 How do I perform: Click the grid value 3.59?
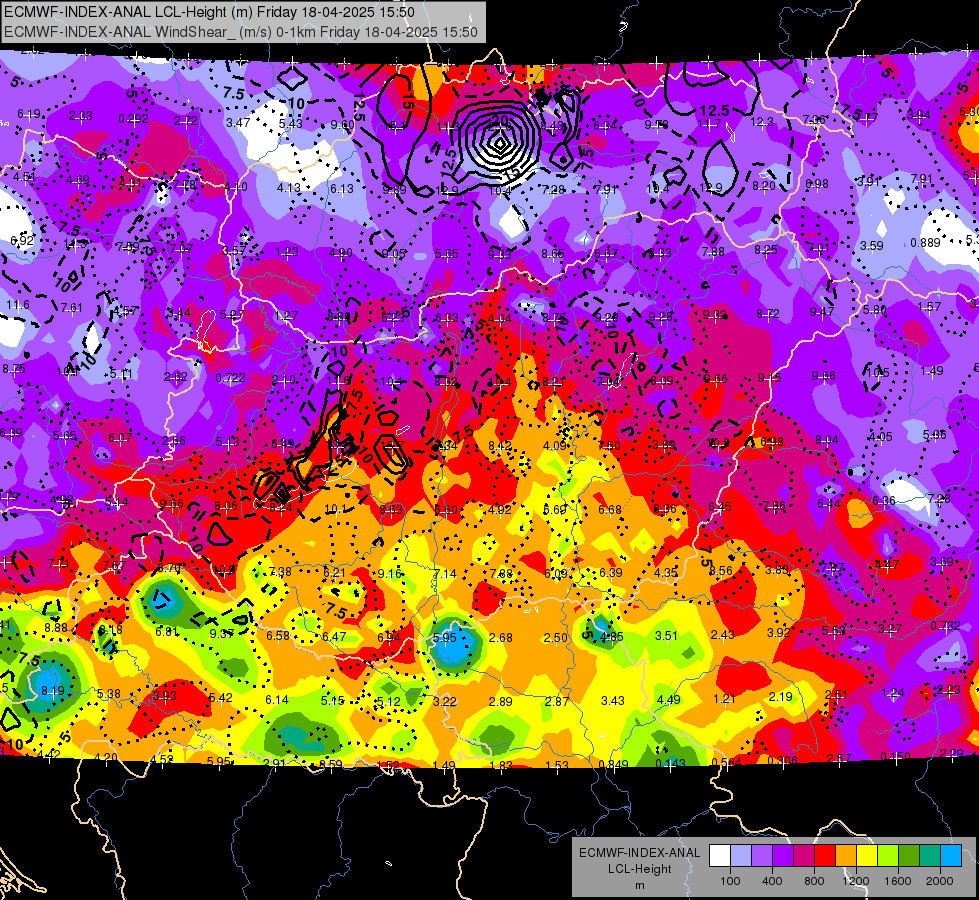872,245
